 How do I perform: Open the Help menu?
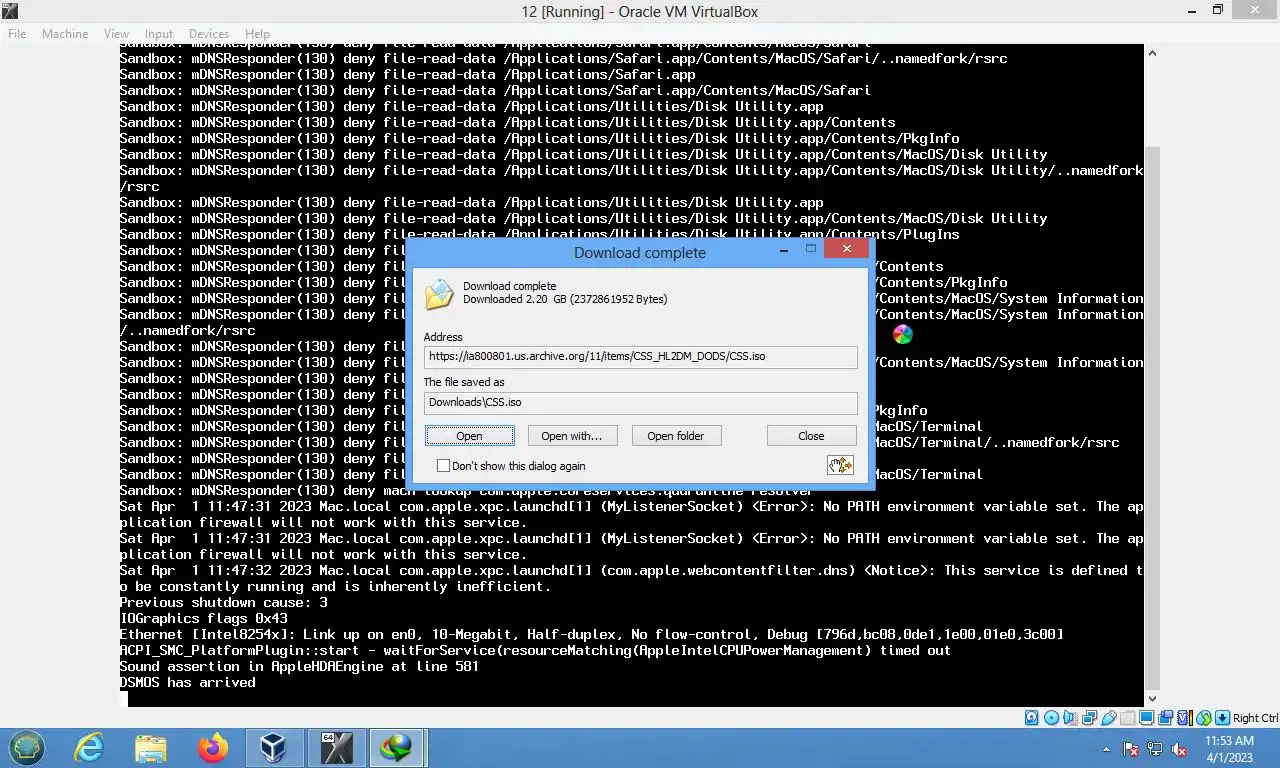click(257, 33)
